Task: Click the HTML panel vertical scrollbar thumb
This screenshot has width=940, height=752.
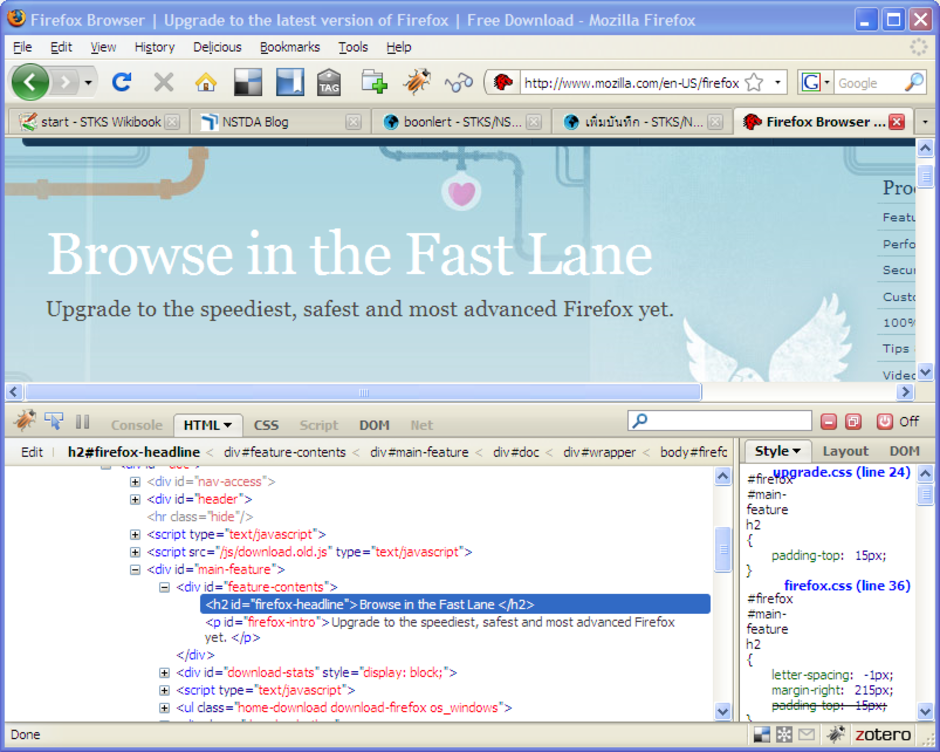Action: point(723,549)
